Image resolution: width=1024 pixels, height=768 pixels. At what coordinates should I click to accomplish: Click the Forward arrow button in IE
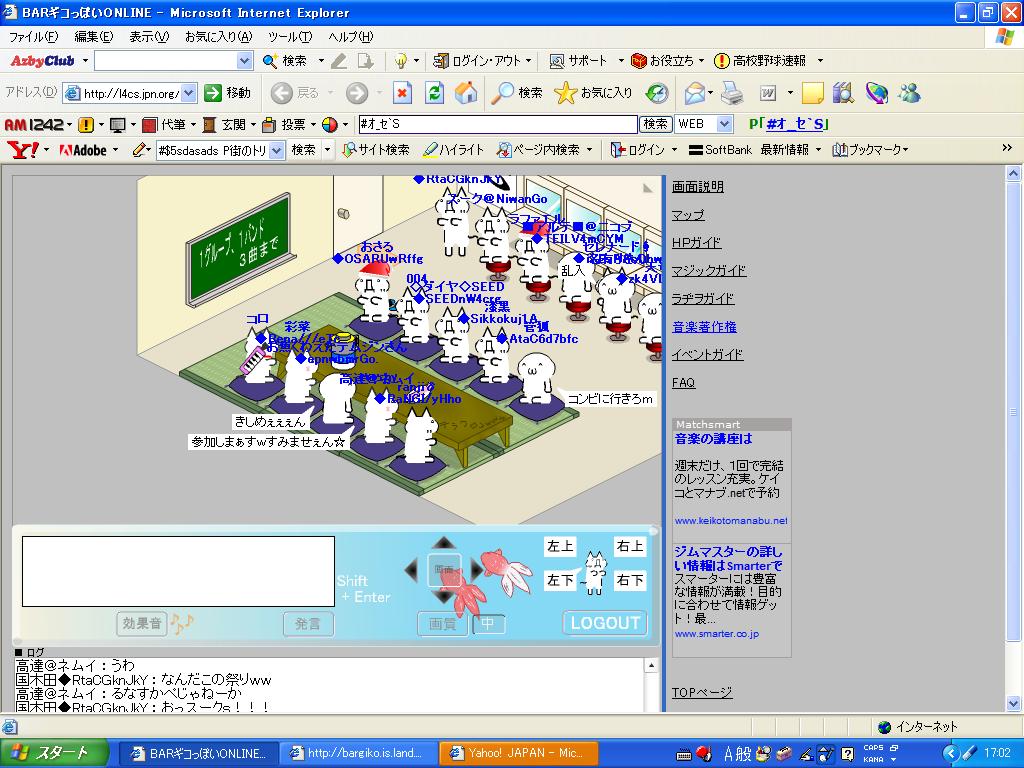(x=357, y=93)
